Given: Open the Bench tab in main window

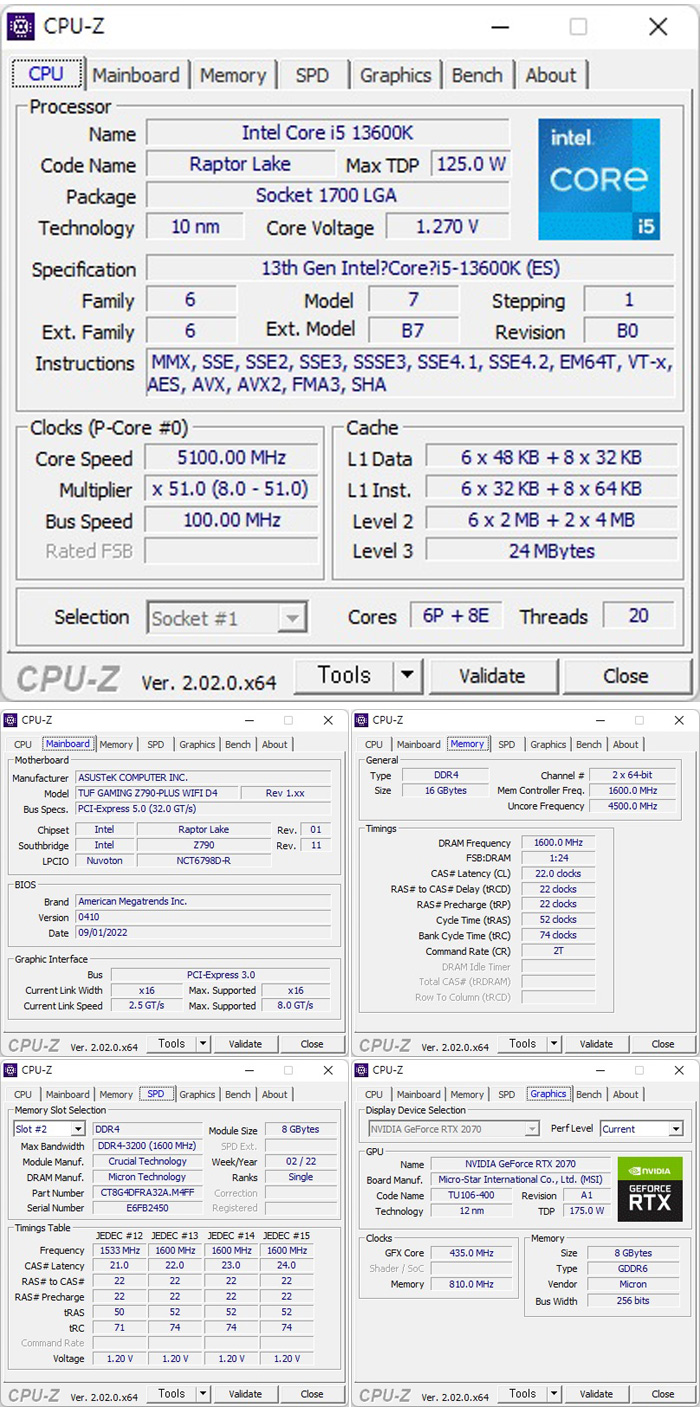Looking at the screenshot, I should pyautogui.click(x=477, y=75).
